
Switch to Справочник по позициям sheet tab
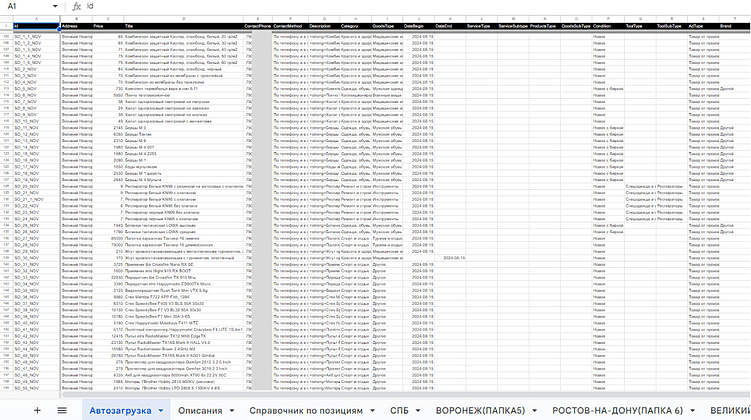306,410
